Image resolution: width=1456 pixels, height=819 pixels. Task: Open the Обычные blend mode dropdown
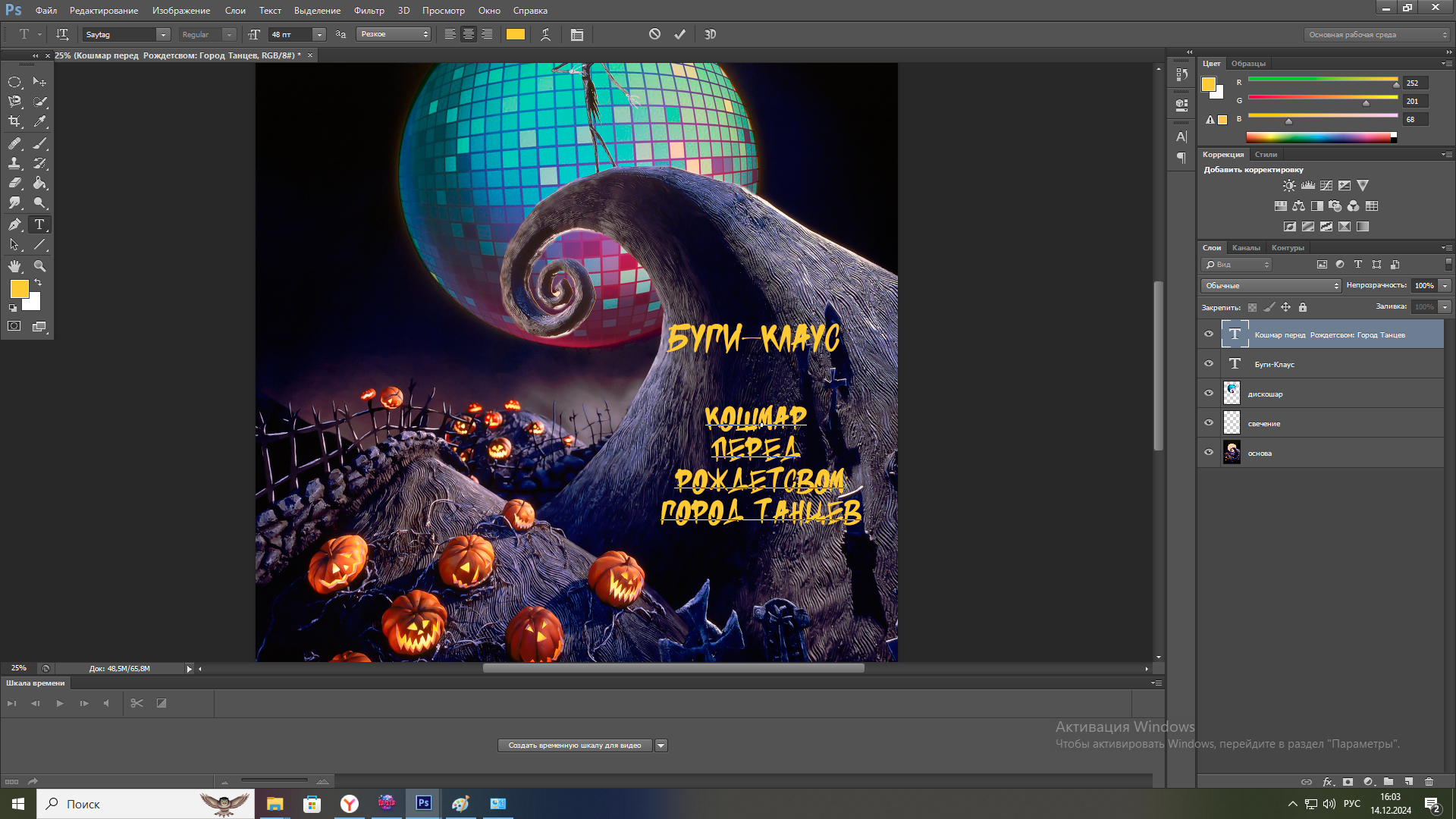(x=1271, y=285)
